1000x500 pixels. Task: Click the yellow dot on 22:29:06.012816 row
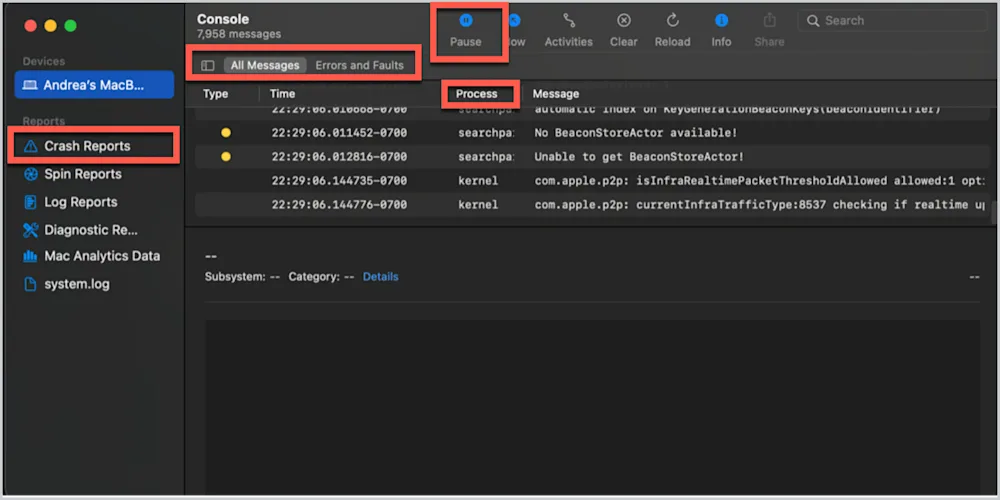(x=226, y=157)
